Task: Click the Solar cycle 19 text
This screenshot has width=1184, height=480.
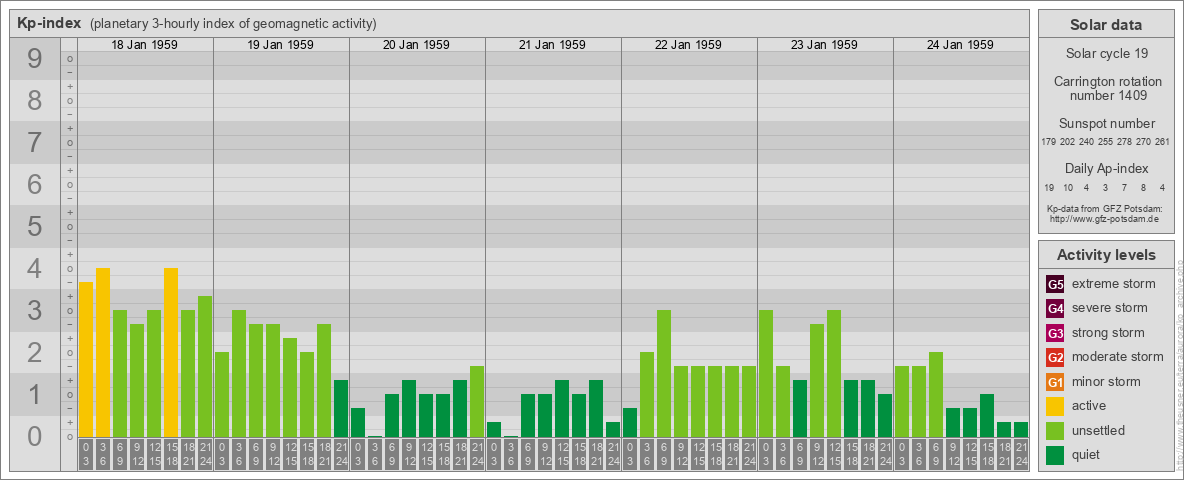Action: tap(1106, 54)
